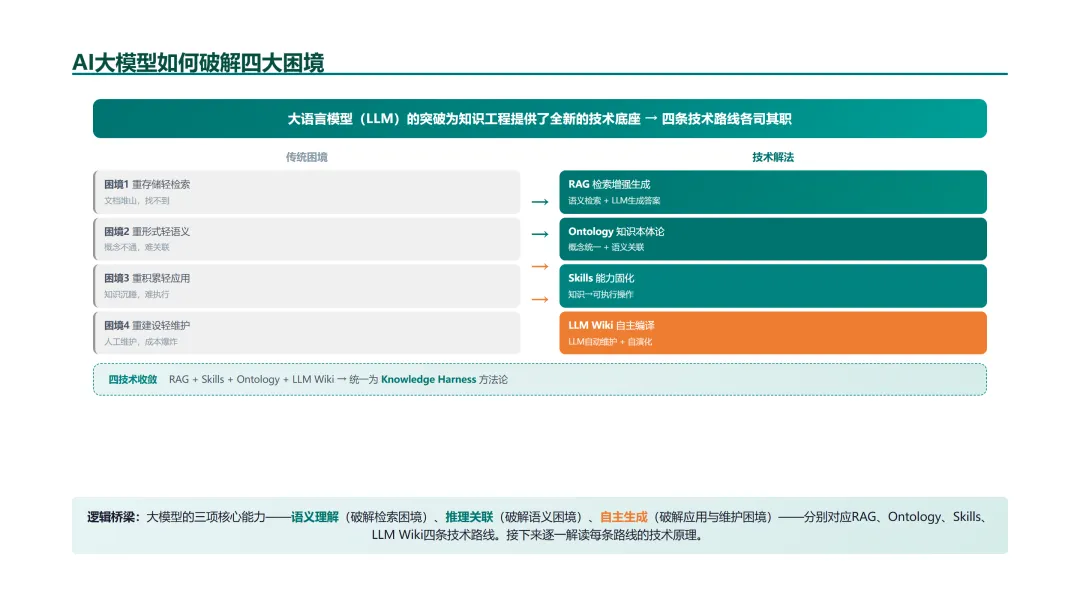Select the heading "RAG 检索增强生成"
The height and width of the screenshot is (608, 1080).
tap(609, 185)
